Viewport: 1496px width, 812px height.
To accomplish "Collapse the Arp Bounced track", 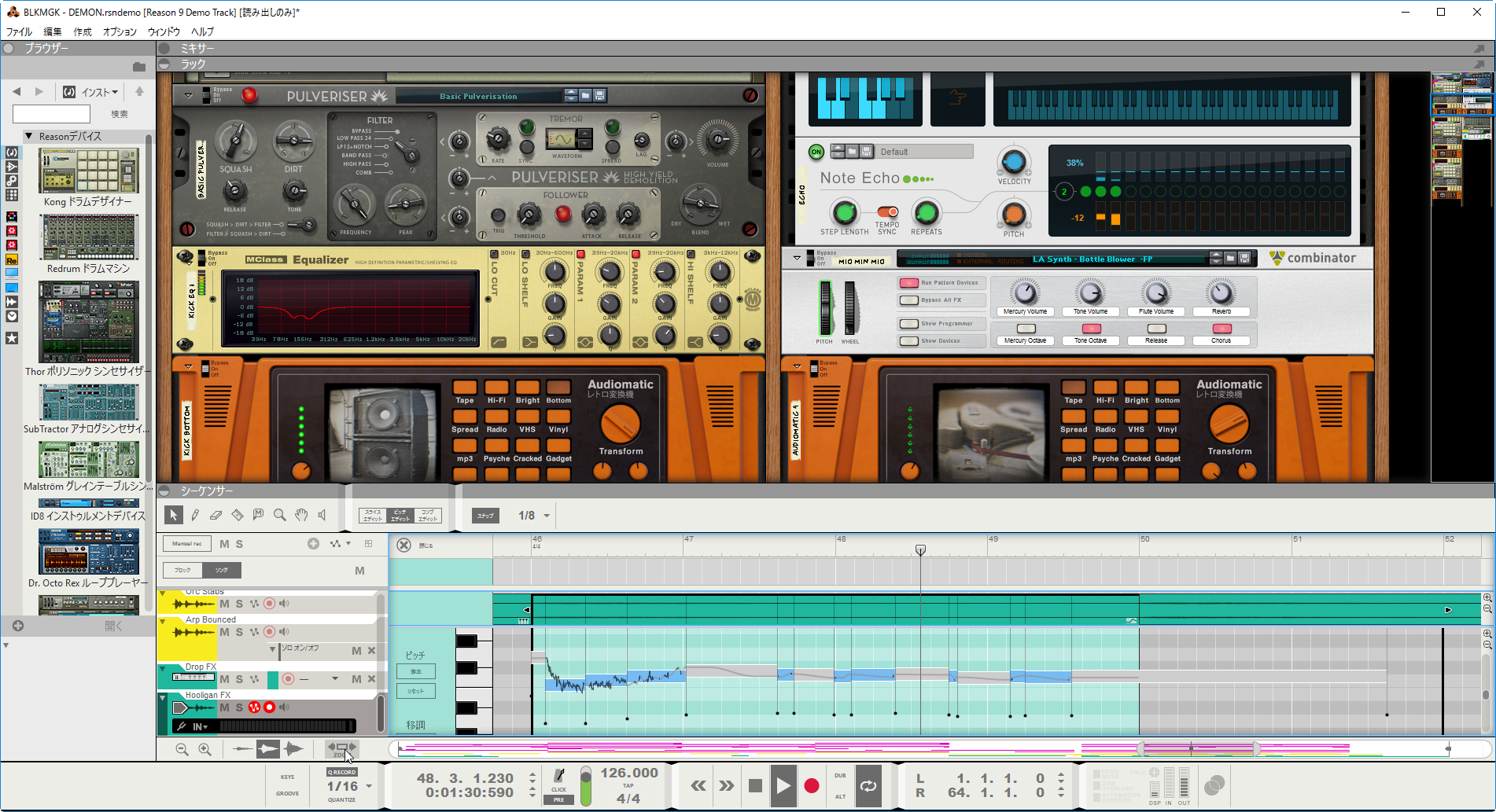I will pyautogui.click(x=163, y=620).
